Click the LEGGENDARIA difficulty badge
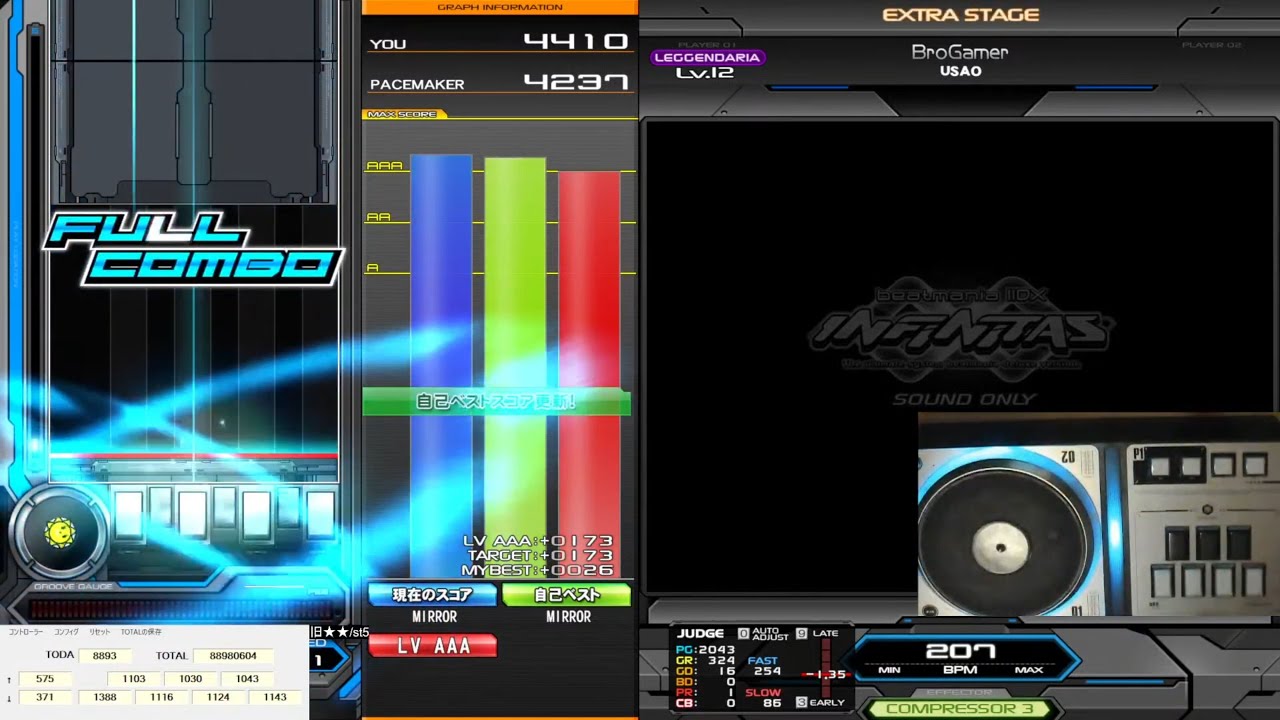 pyautogui.click(x=708, y=58)
